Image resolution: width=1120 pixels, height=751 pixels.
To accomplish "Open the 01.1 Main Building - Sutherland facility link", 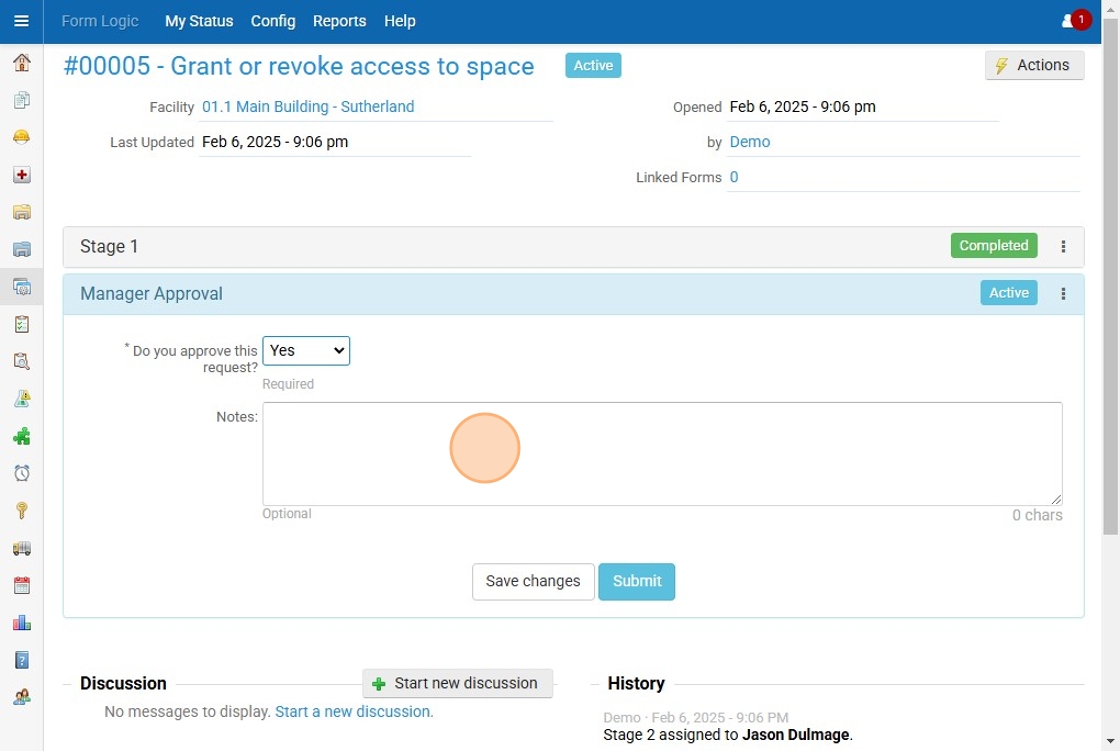I will point(308,106).
